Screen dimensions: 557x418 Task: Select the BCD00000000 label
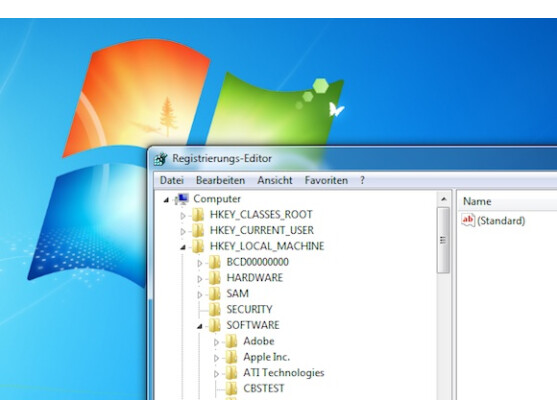click(x=258, y=262)
